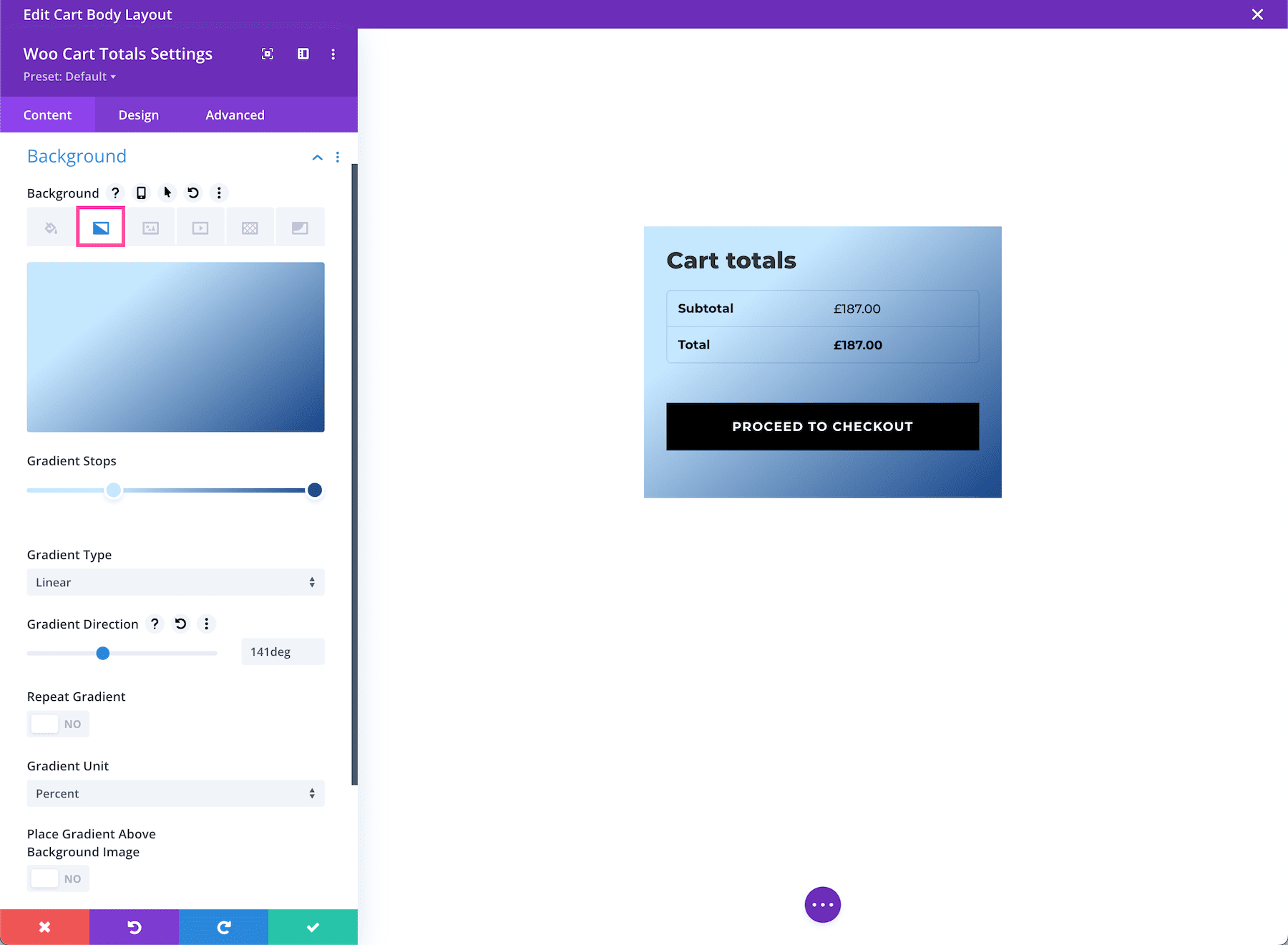Screen dimensions: 1288x945
Task: Select the background mask type
Action: click(300, 227)
